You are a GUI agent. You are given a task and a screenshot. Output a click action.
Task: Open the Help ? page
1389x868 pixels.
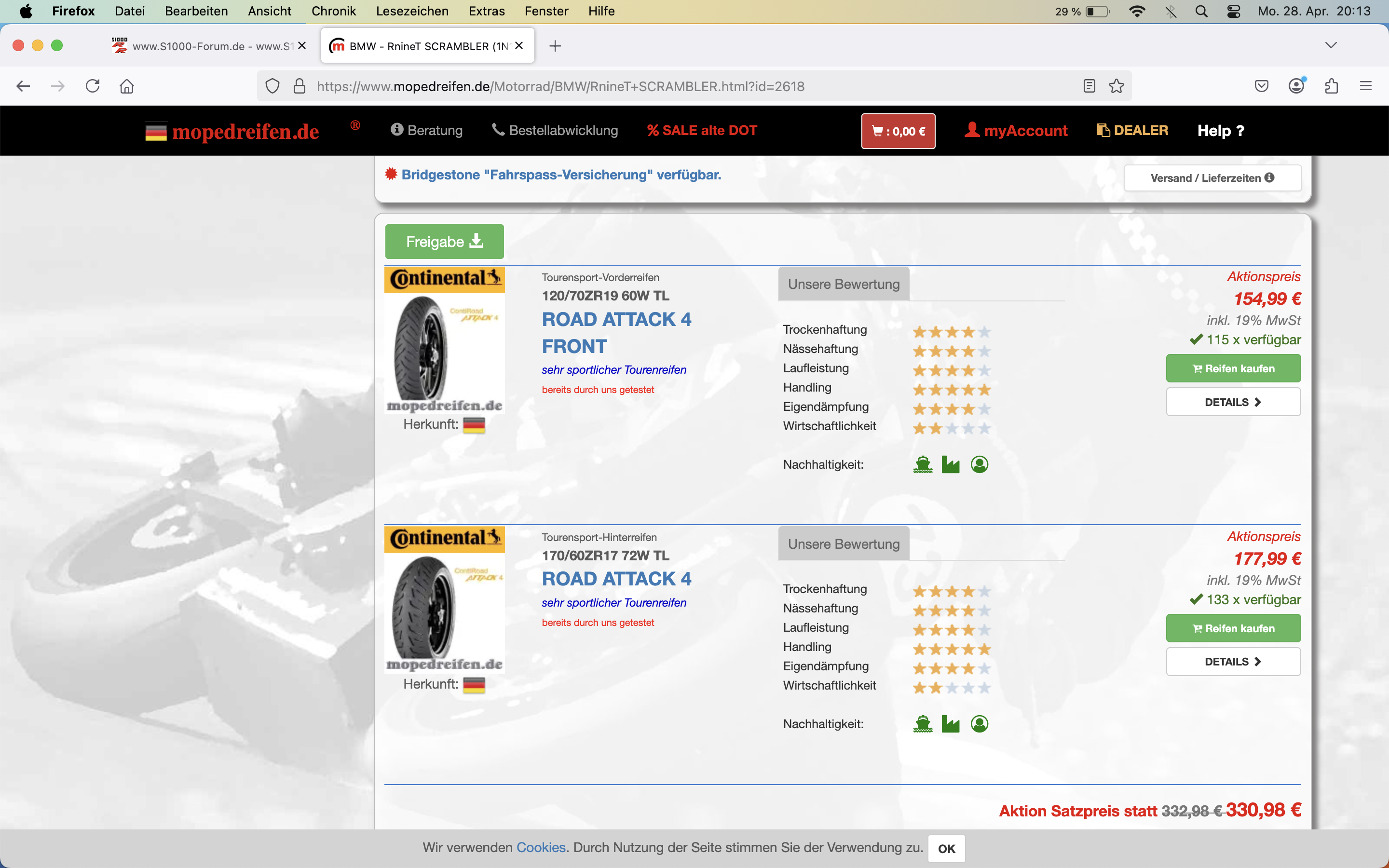[1221, 131]
